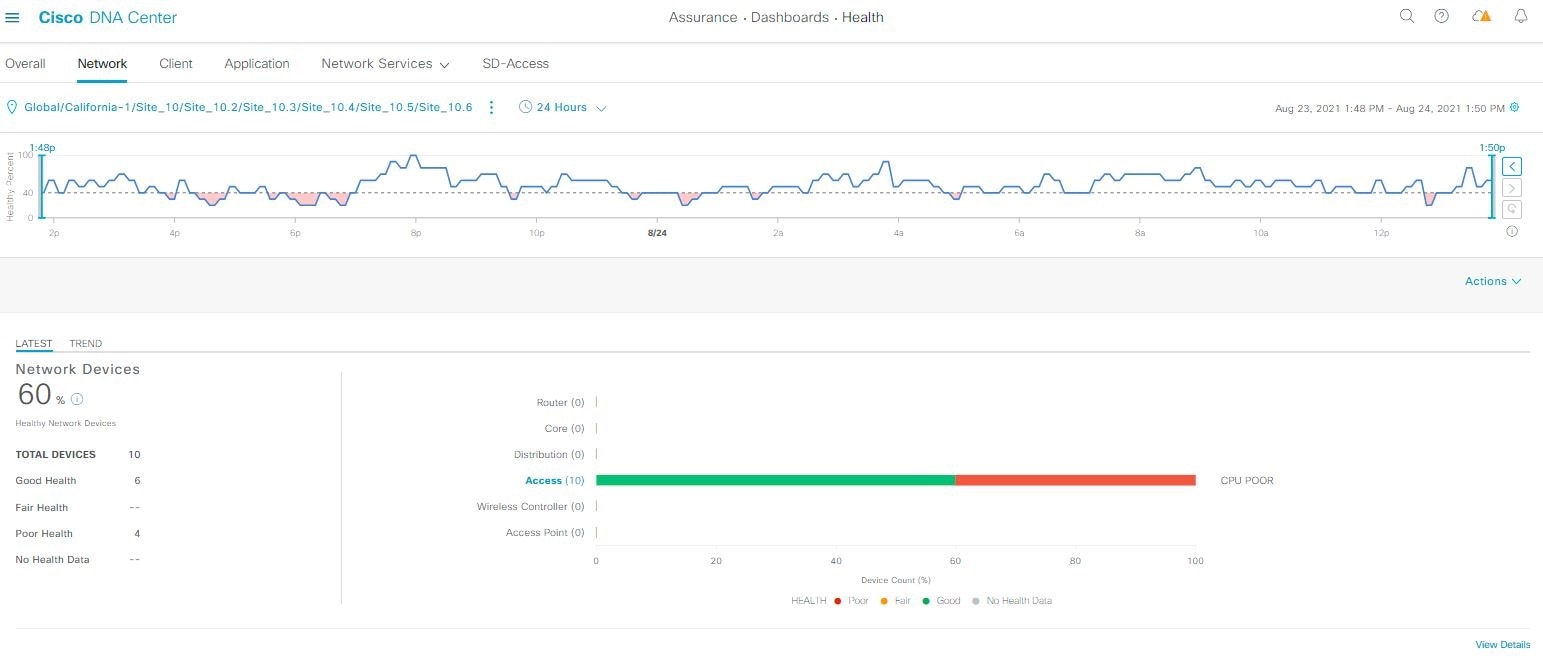Click the Distribution (0) category label
Screen dimensions: 1543x658
[x=549, y=454]
